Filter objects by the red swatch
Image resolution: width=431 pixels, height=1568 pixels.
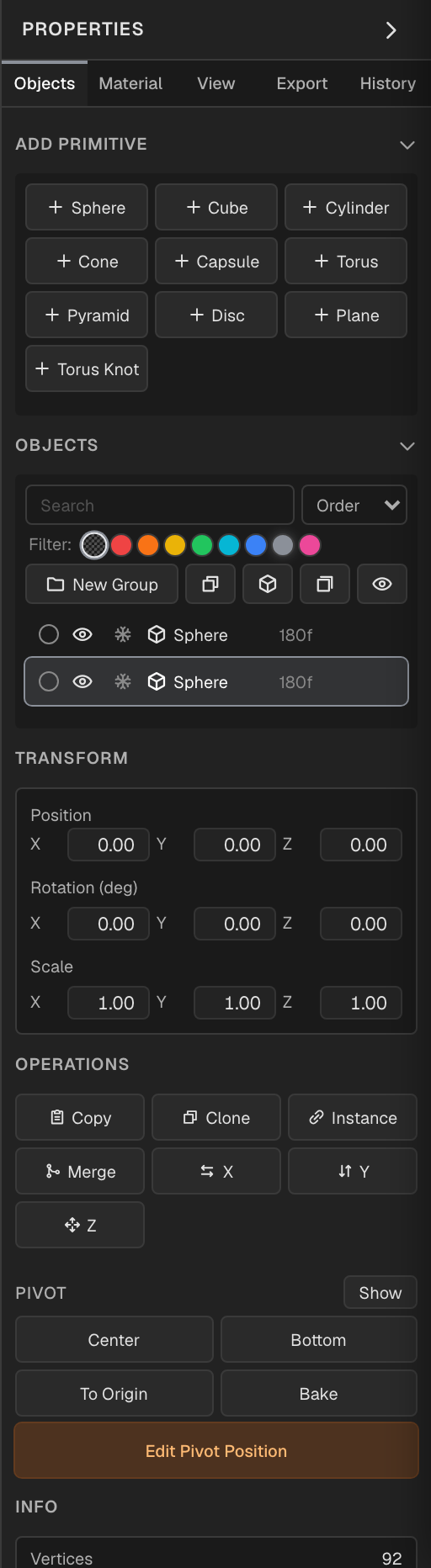121,545
